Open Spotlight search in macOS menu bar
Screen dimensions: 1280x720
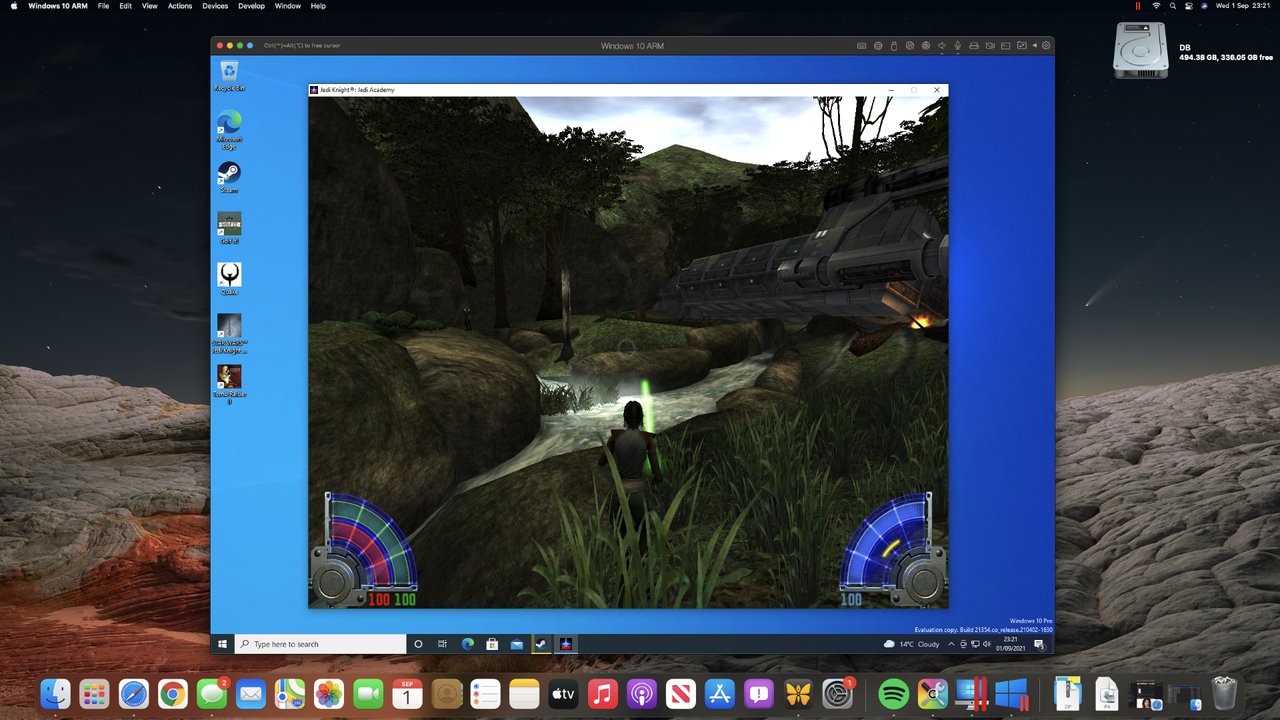1173,6
